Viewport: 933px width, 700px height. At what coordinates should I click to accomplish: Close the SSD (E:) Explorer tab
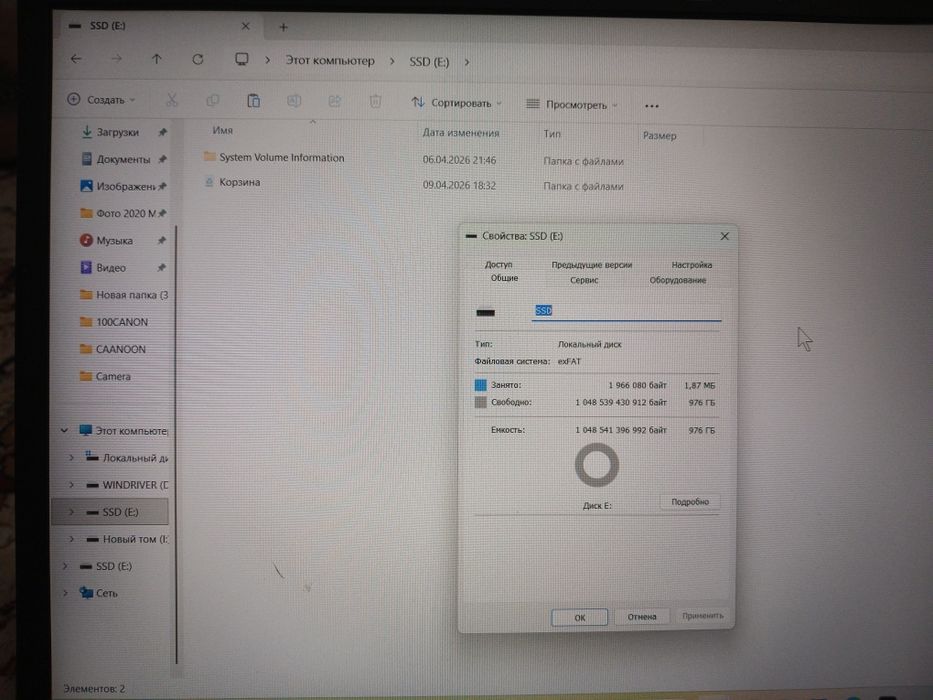tap(245, 26)
